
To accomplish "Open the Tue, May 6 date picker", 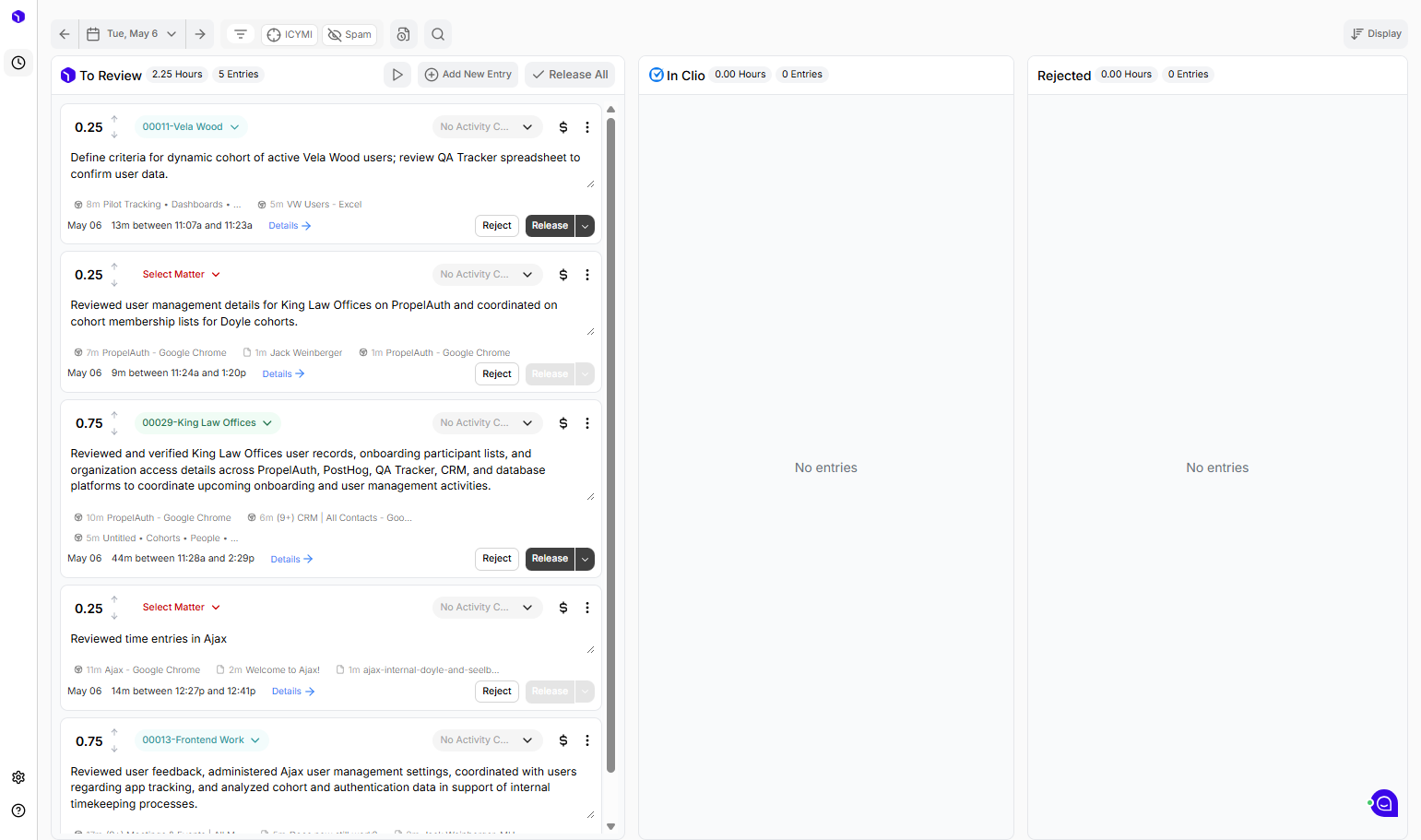I will (132, 34).
